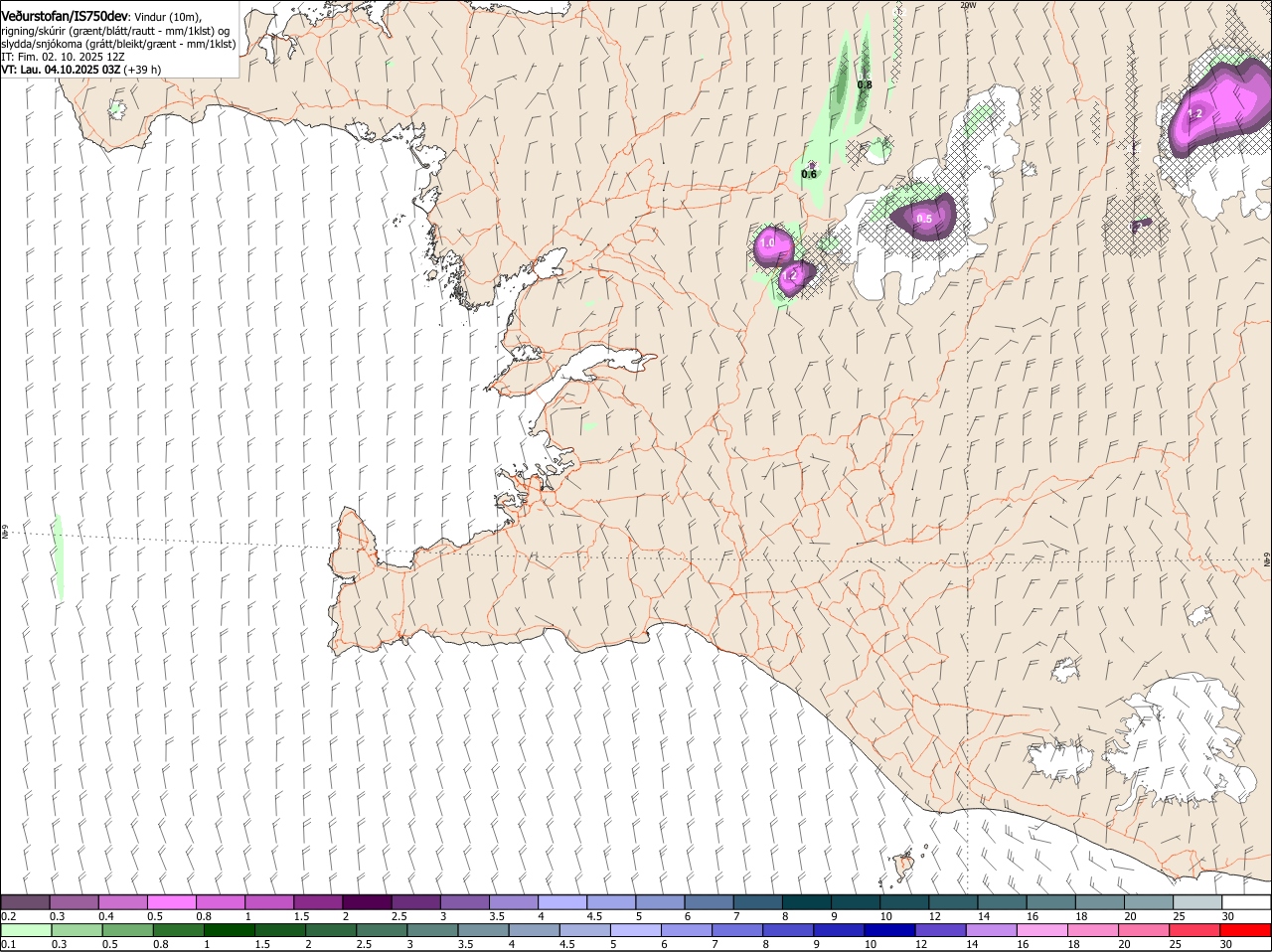The image size is (1272, 952).
Task: Click the "0.5" value inside the purple blob on the glacier
Action: point(924,219)
